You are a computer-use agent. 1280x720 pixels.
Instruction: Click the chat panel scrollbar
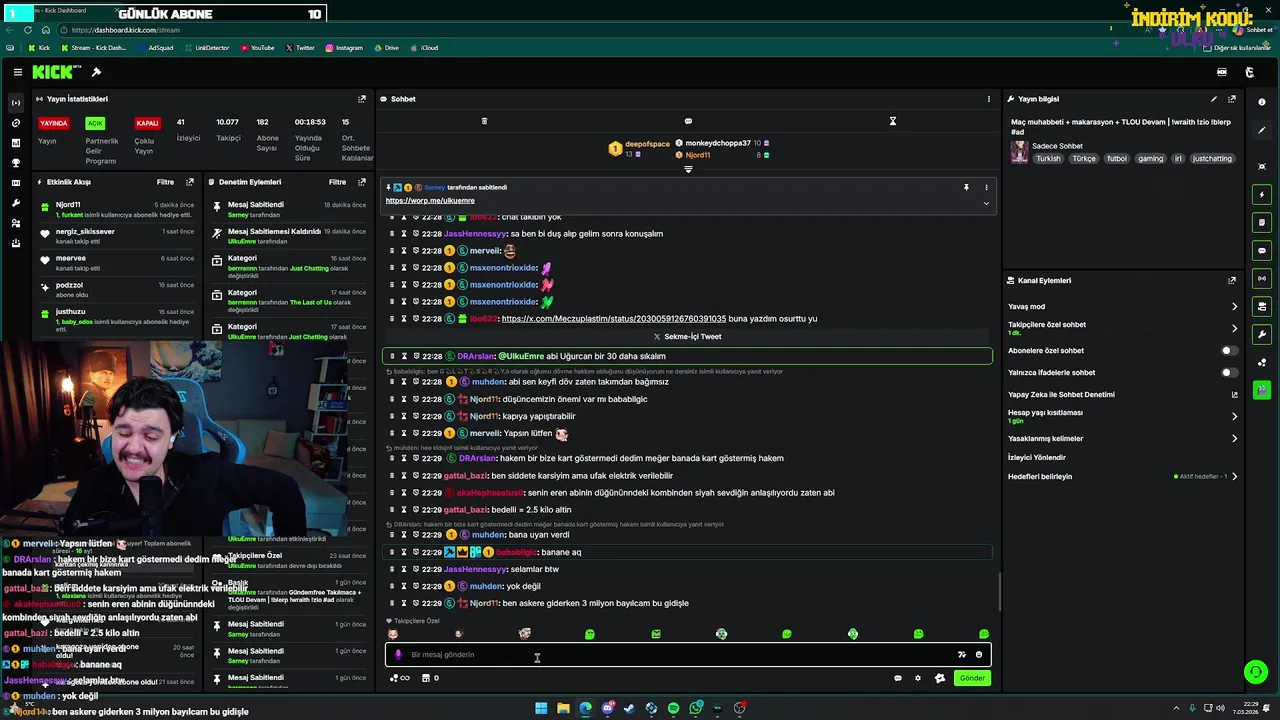999,592
